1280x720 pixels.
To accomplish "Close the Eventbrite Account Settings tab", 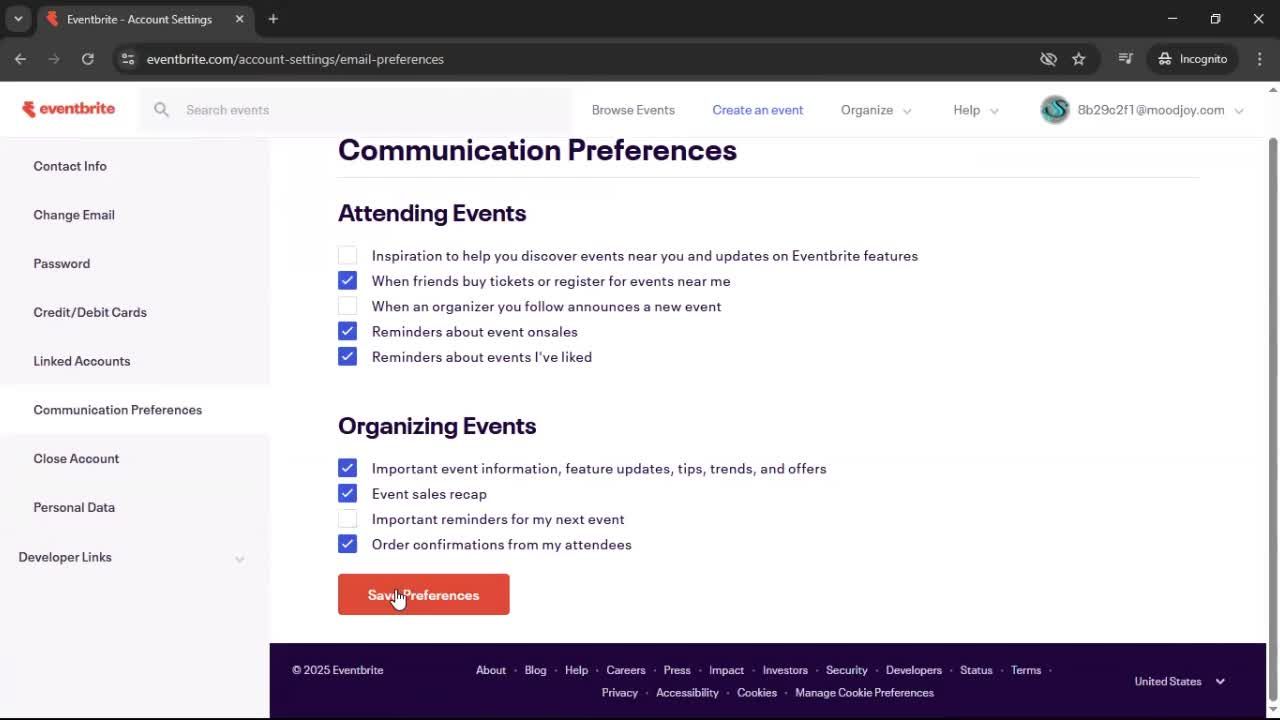I will click(x=239, y=19).
